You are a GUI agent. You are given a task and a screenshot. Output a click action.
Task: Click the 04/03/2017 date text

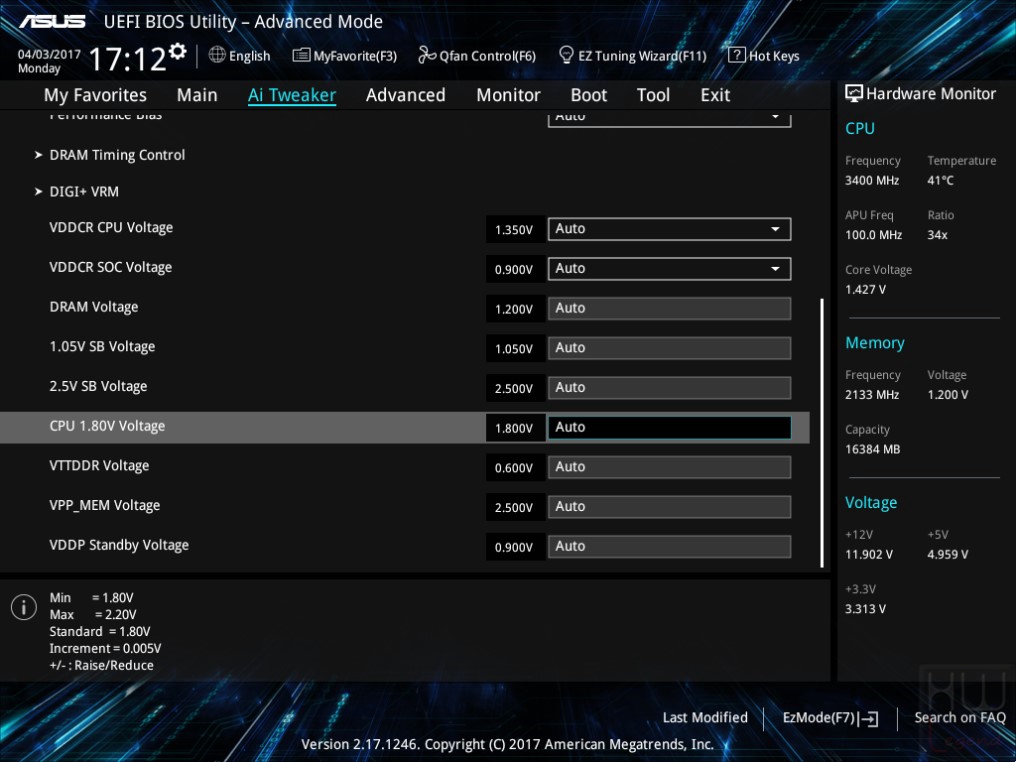tap(49, 54)
